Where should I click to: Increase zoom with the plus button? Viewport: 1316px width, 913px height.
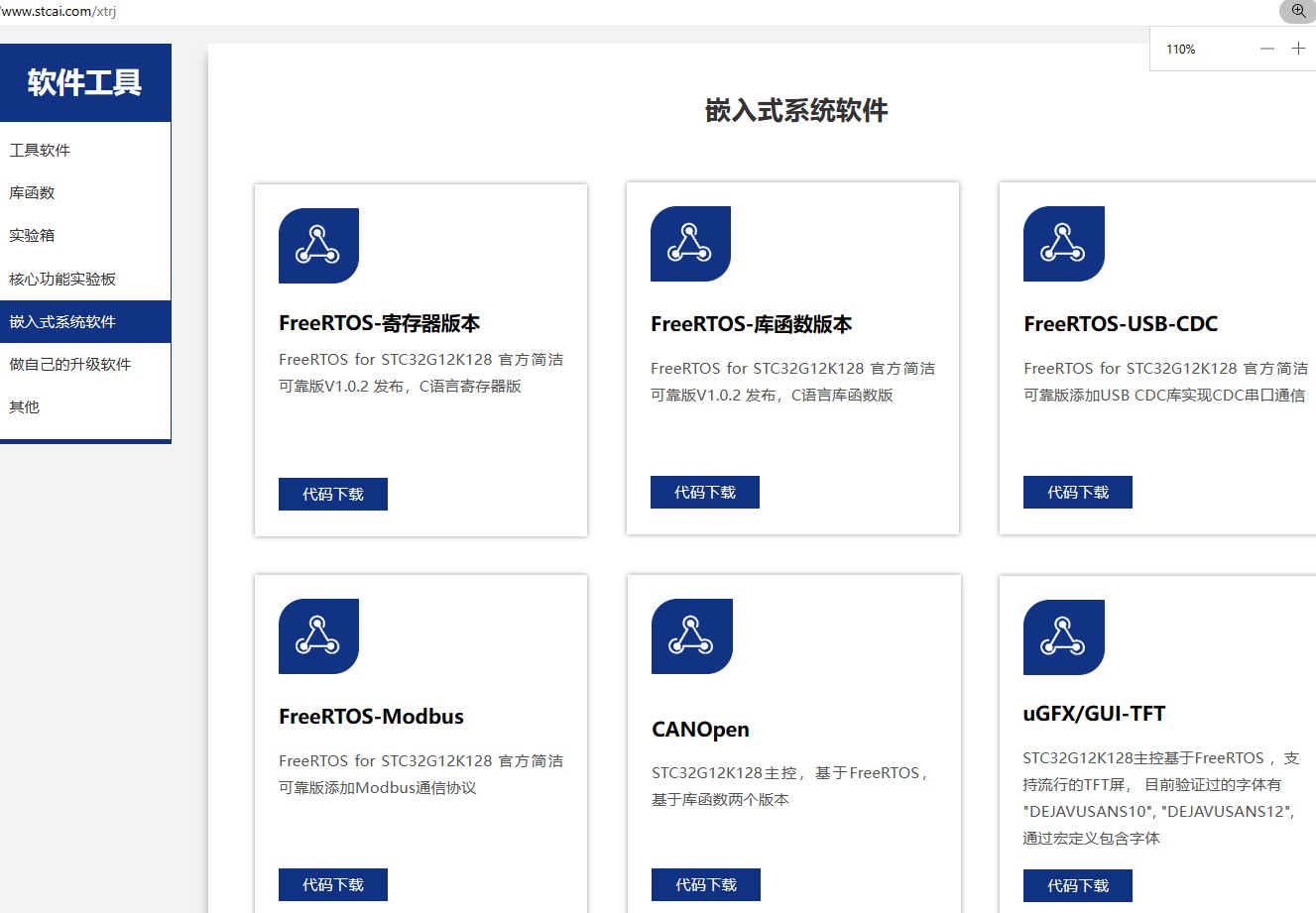point(1298,49)
